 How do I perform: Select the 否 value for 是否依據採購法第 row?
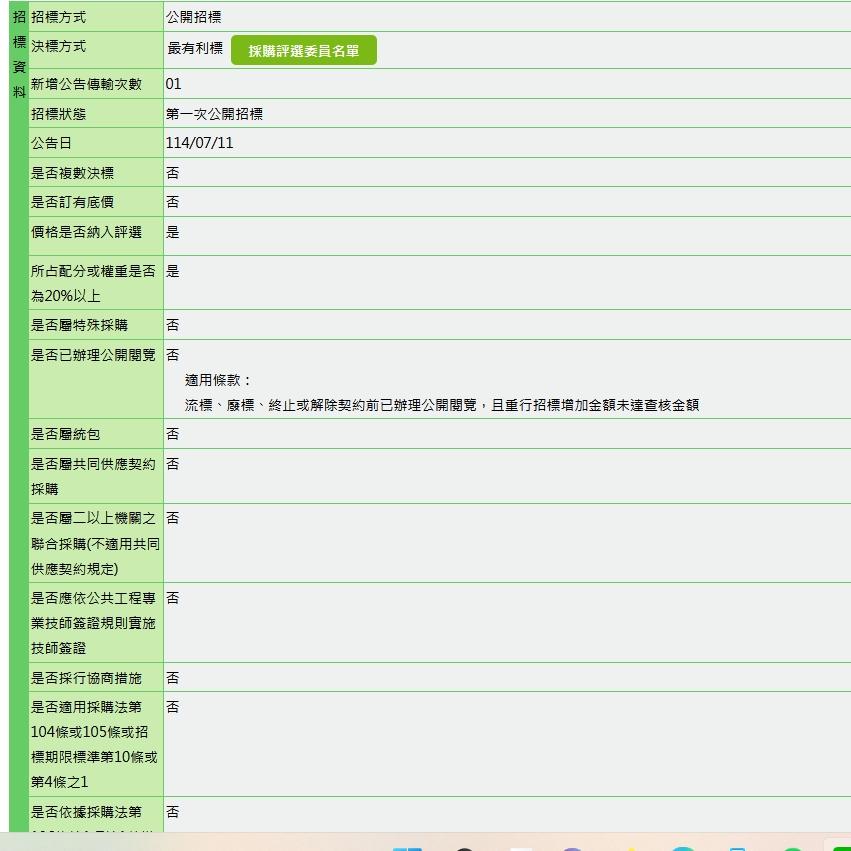coord(173,812)
